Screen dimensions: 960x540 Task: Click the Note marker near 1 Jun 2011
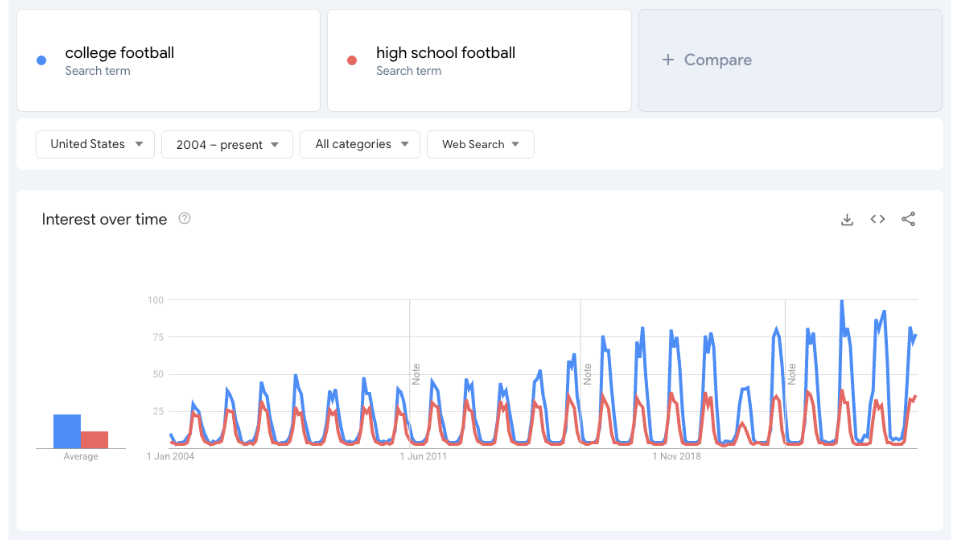point(416,374)
